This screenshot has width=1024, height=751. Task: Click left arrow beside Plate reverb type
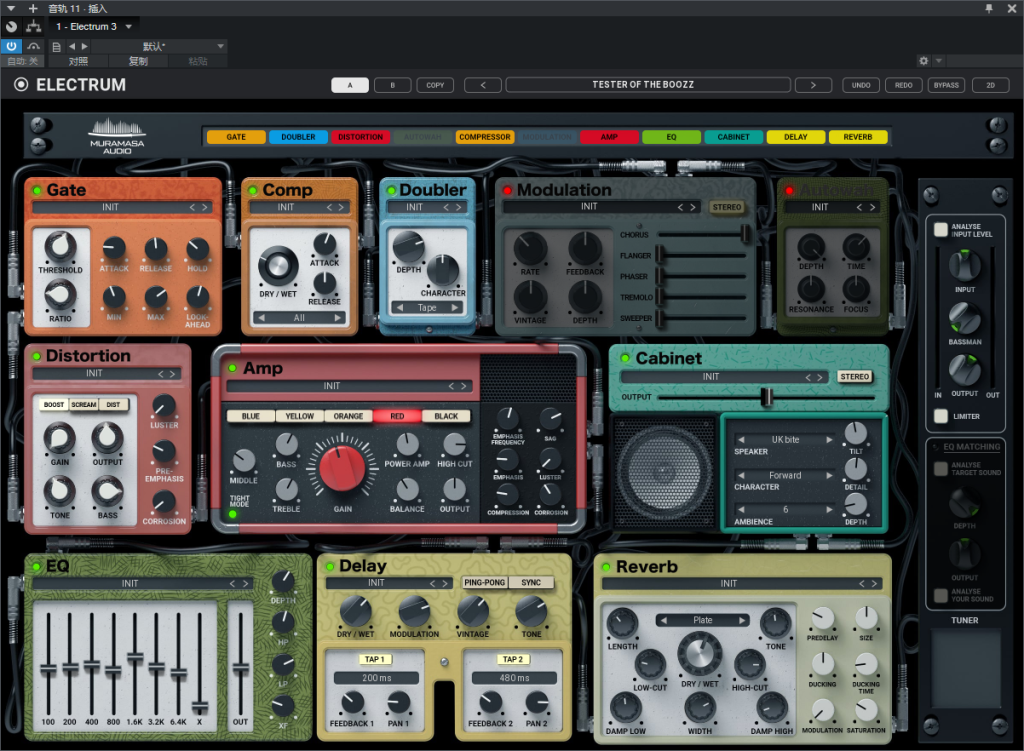coord(664,620)
